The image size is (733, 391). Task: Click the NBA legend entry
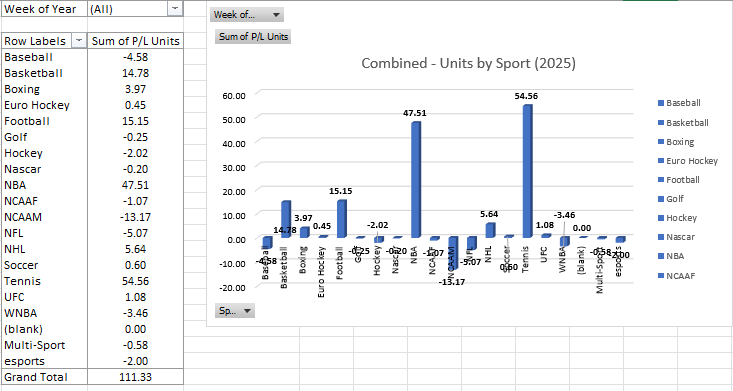pos(671,256)
